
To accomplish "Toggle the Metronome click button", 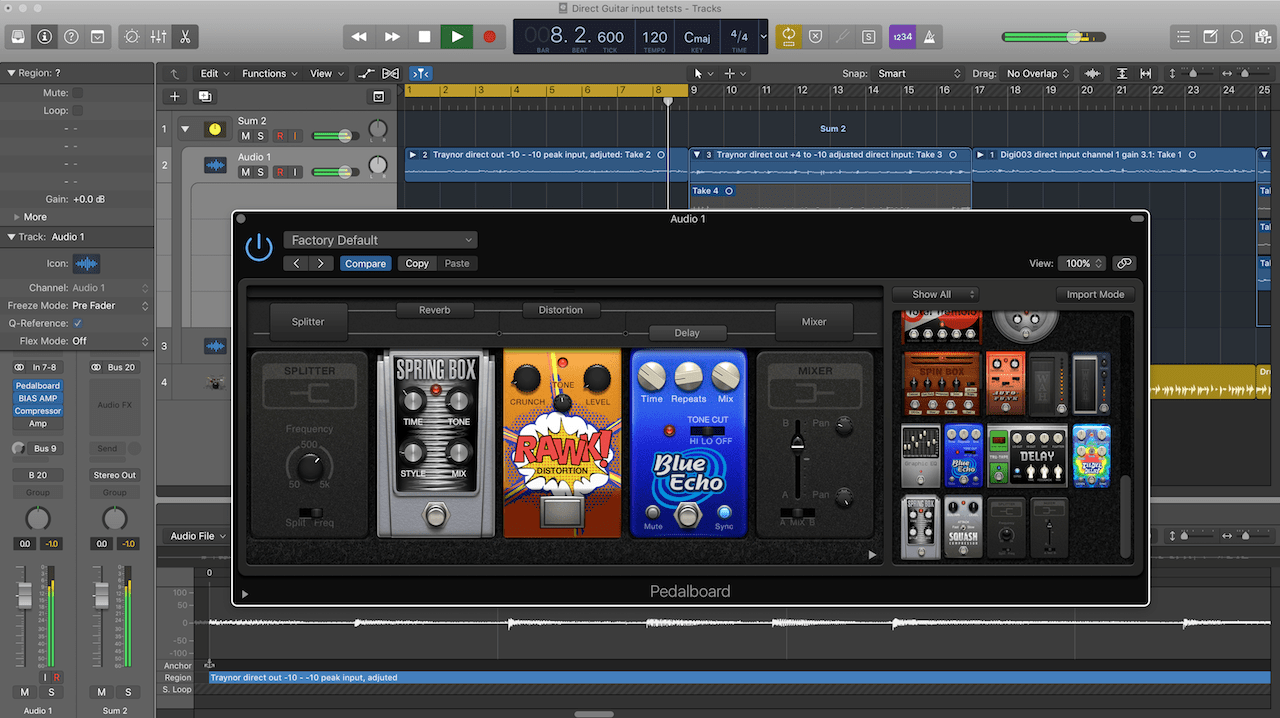I will tap(929, 37).
